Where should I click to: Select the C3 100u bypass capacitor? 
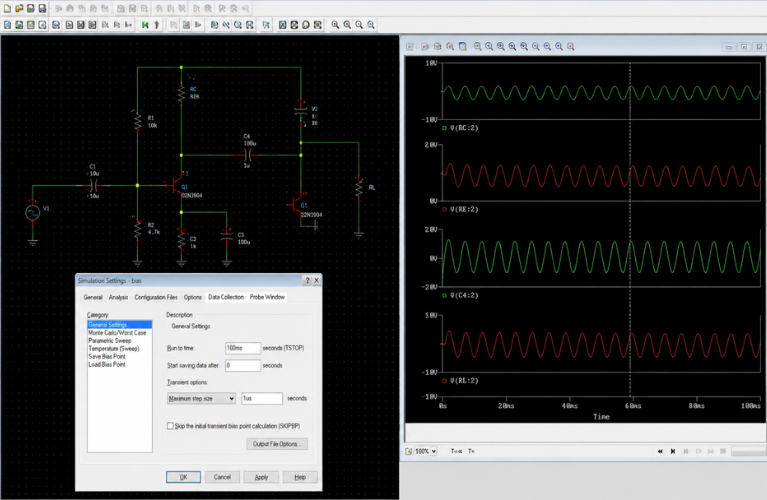point(226,235)
